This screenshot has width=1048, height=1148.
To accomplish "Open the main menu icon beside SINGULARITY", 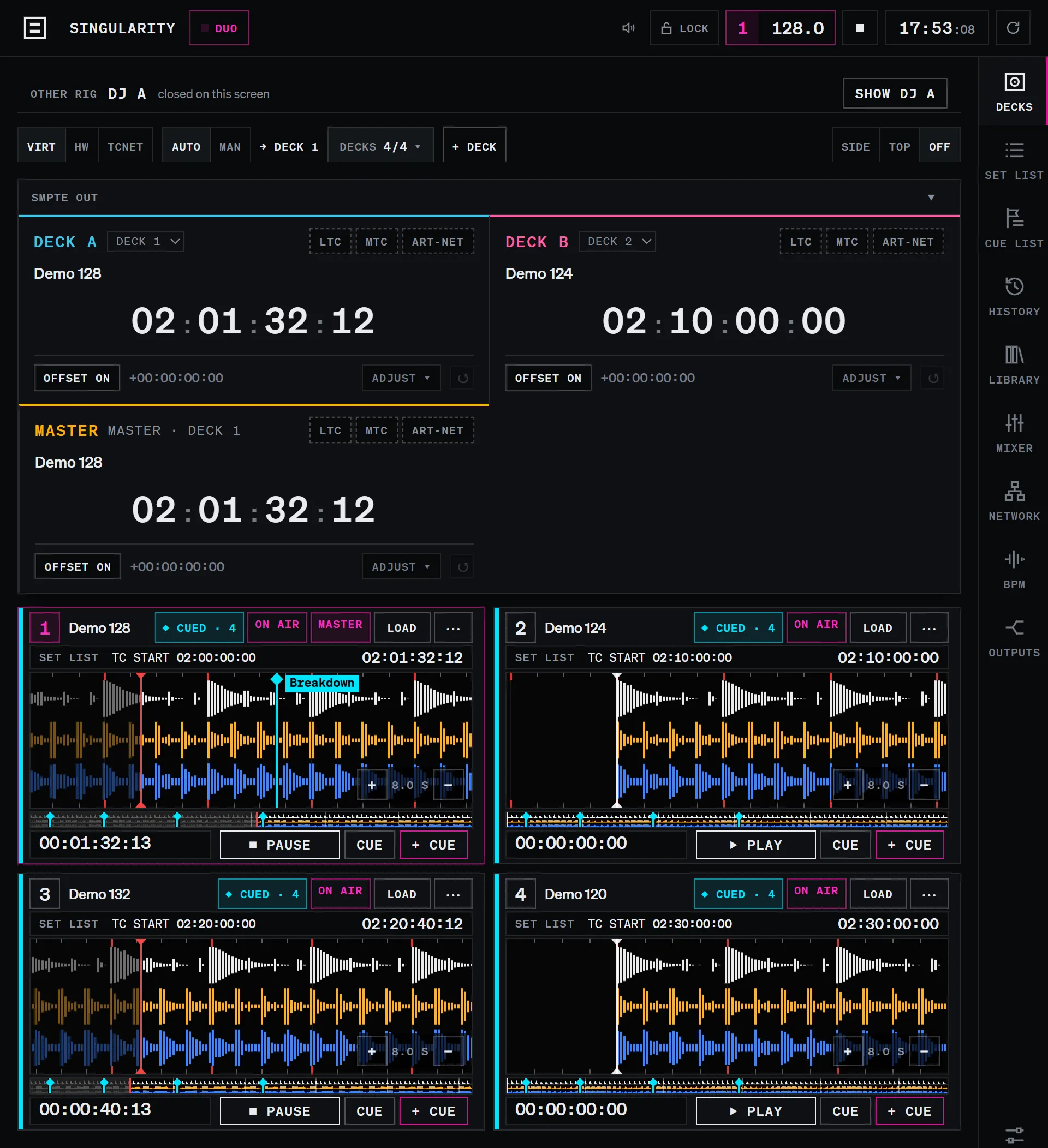I will [35, 28].
